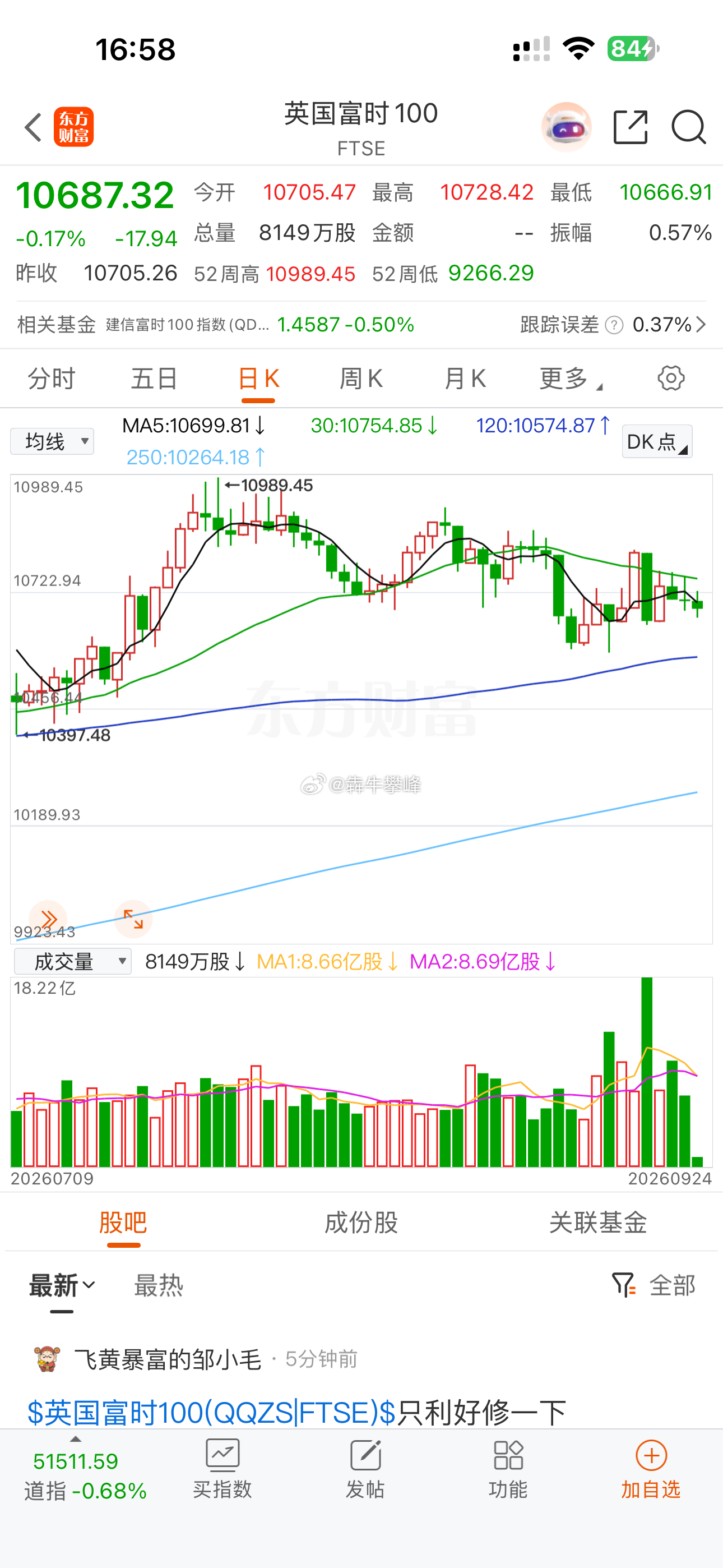The height and width of the screenshot is (1568, 723).
Task: Tap the 振幅 0.57% value
Action: [680, 233]
